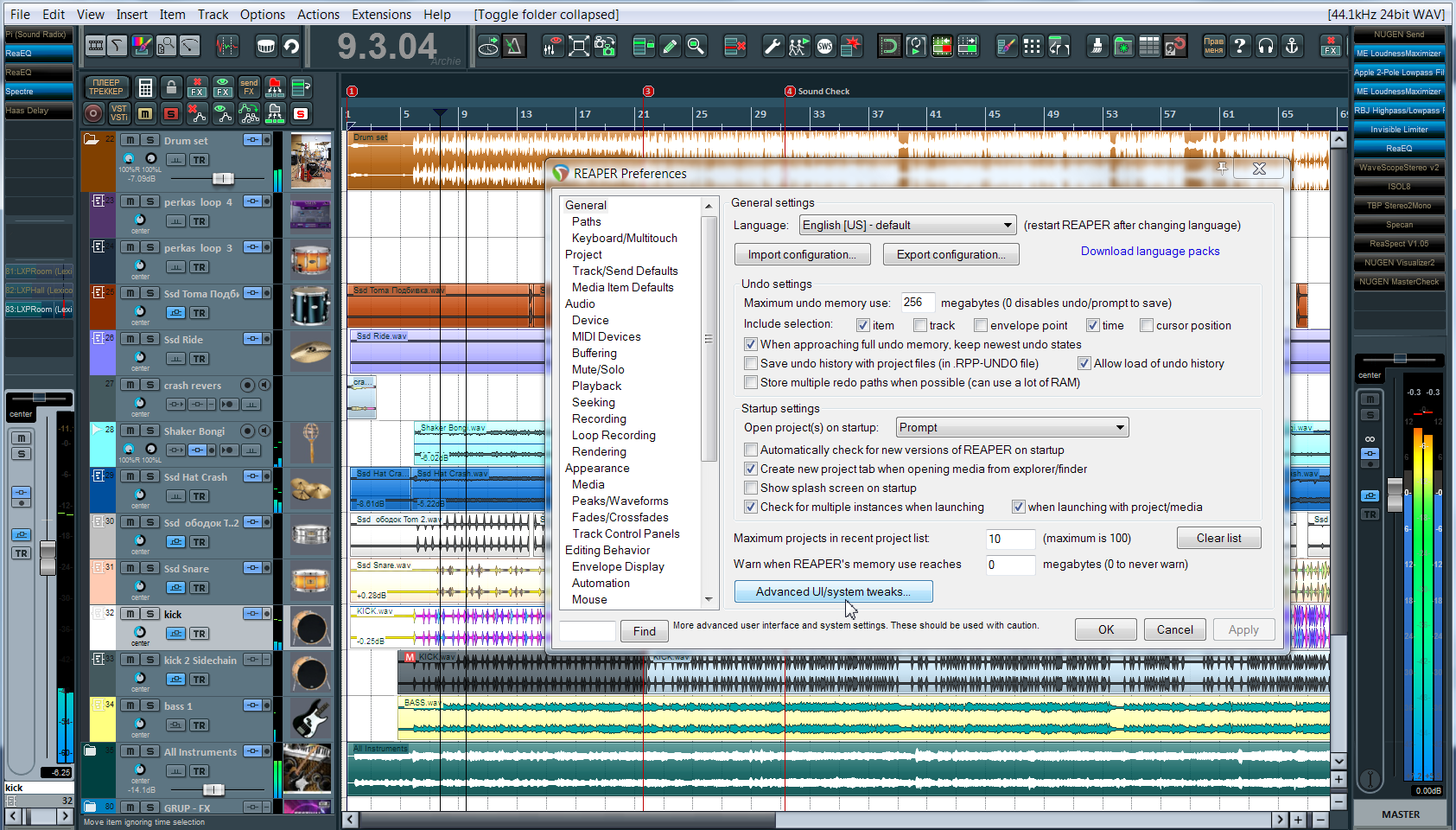Toggle the metronome icon in toolbar

[514, 46]
